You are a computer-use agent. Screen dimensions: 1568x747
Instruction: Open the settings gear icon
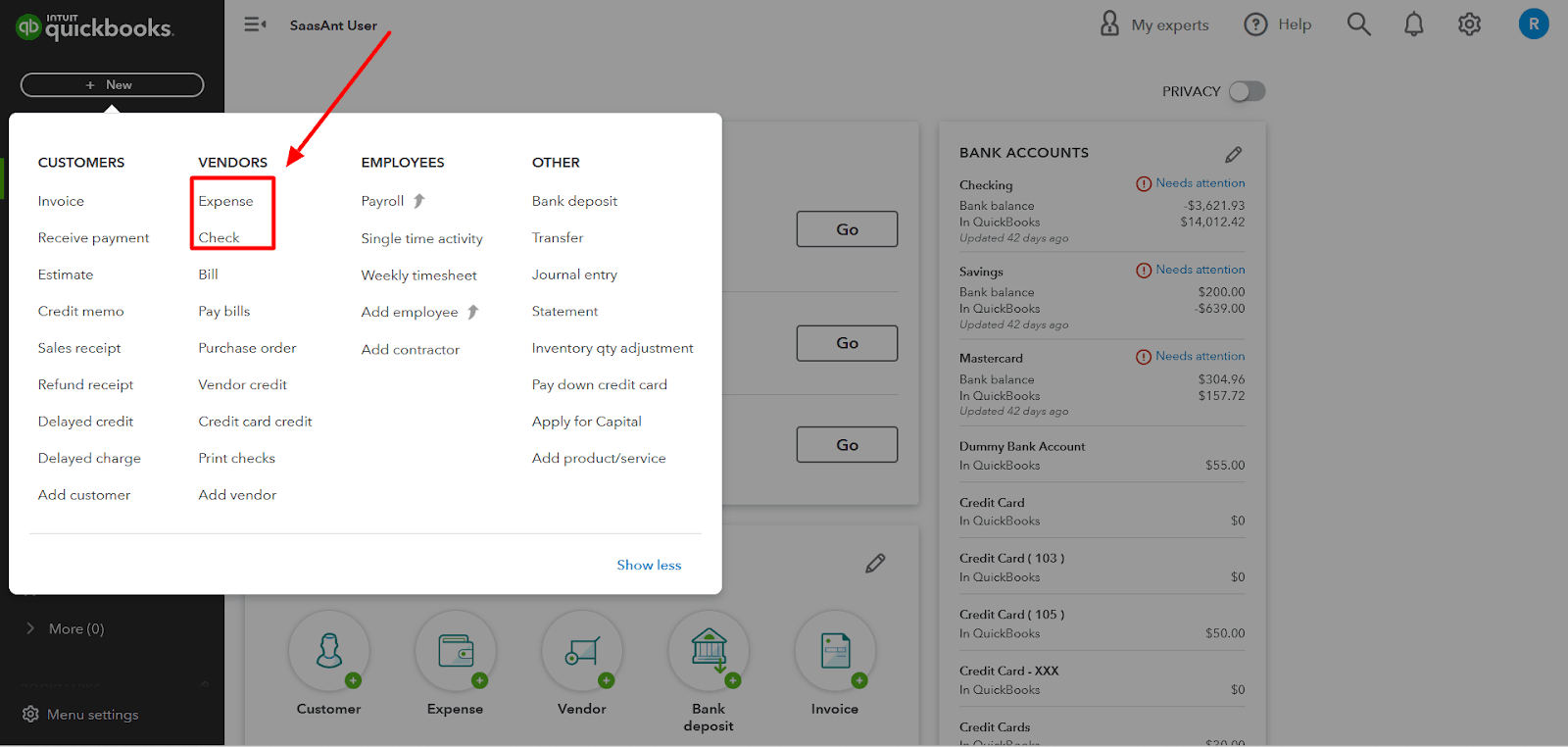pos(1469,25)
